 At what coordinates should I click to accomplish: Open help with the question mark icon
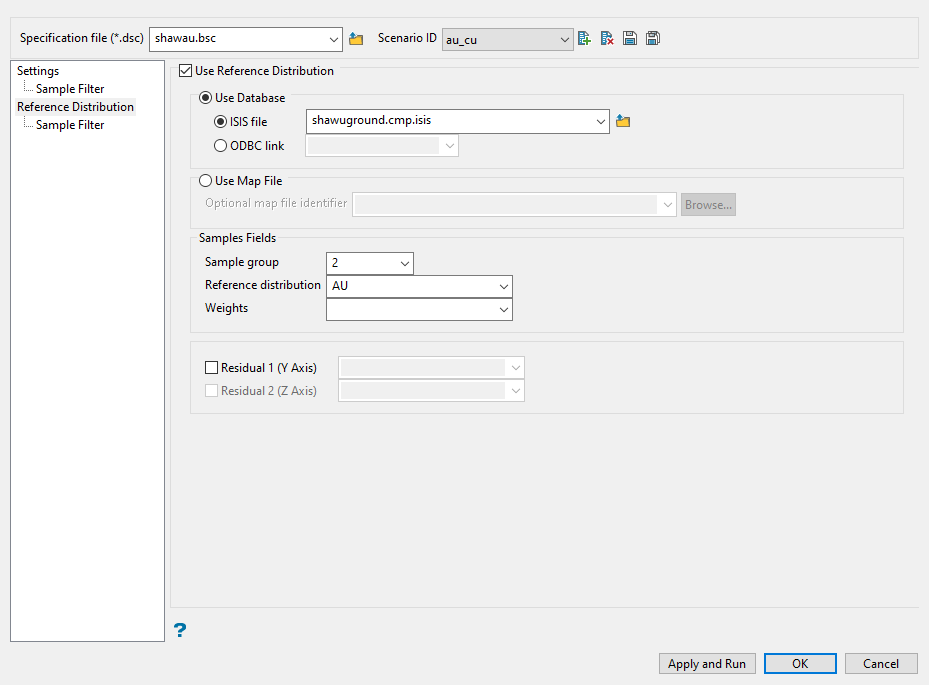click(x=180, y=630)
